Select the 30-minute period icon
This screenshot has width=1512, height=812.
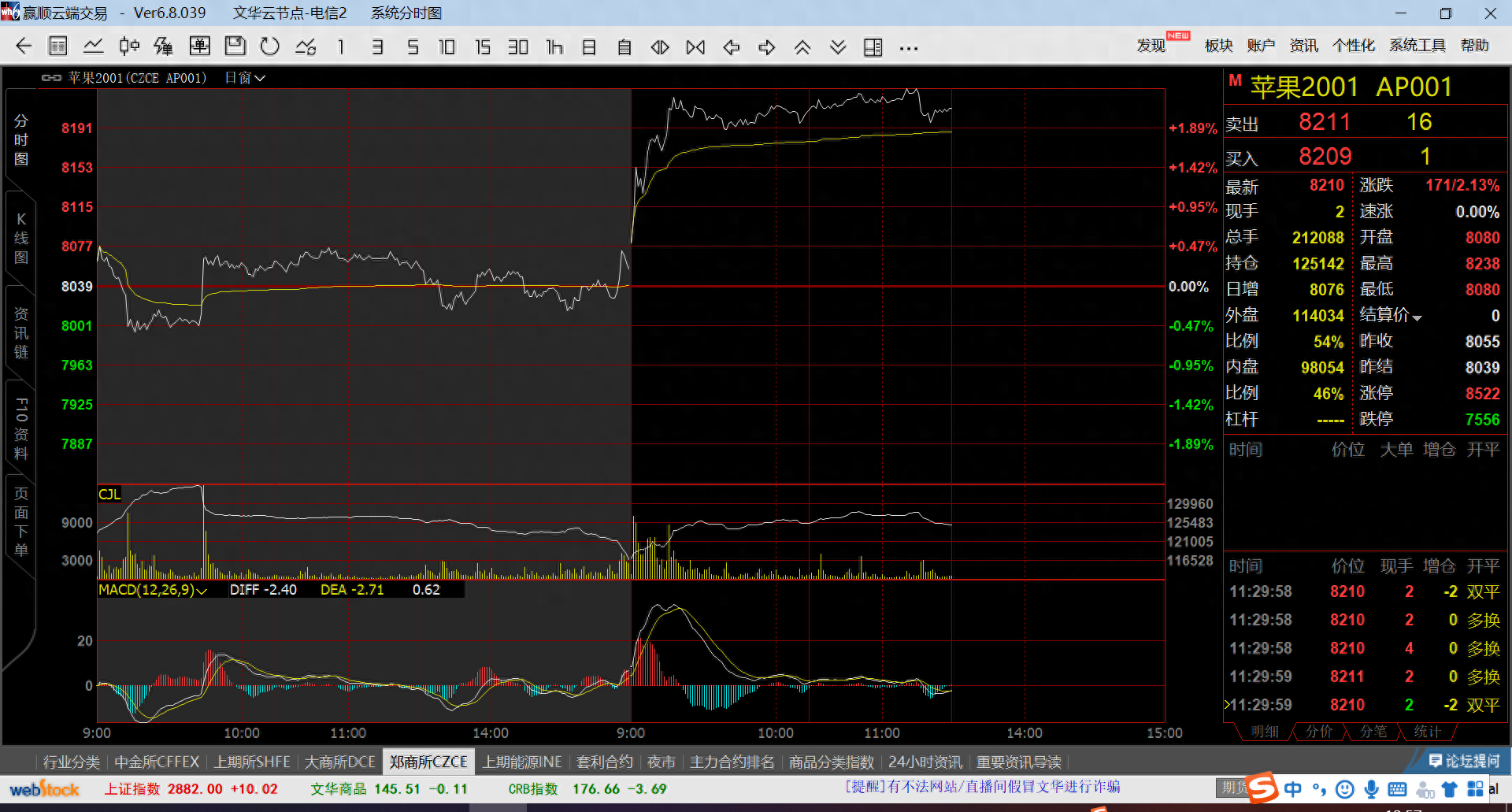[x=518, y=47]
